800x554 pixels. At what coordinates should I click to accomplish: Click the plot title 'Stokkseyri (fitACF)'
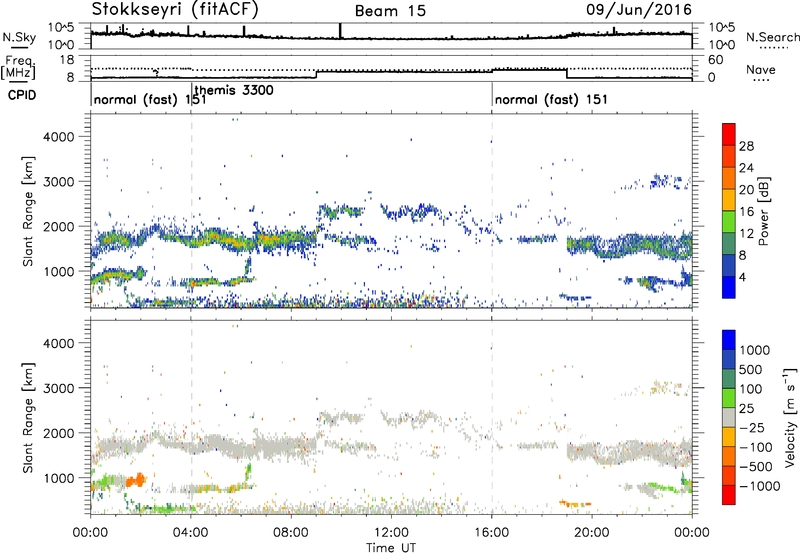tap(175, 9)
